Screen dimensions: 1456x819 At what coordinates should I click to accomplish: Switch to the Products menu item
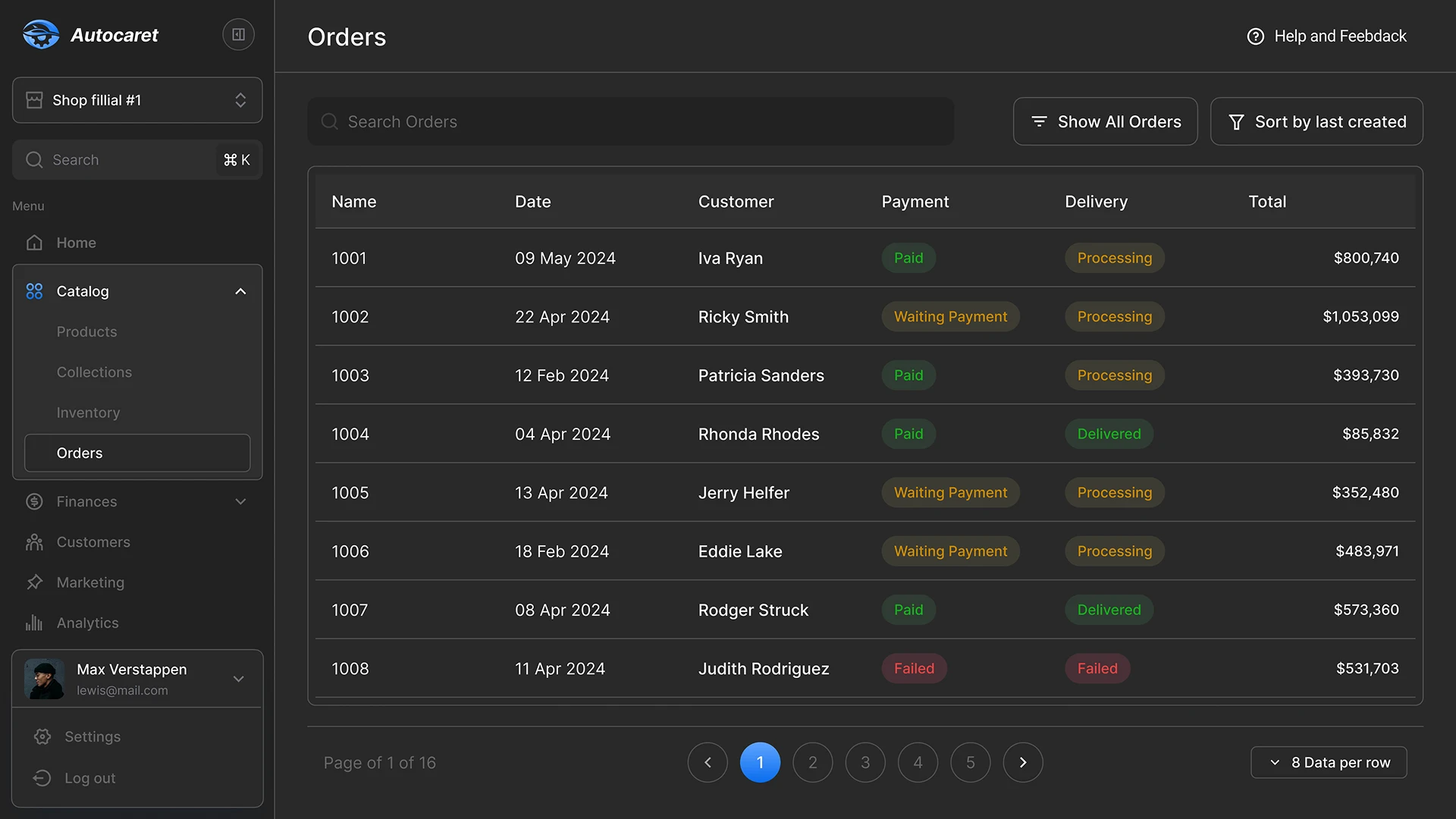pos(86,331)
